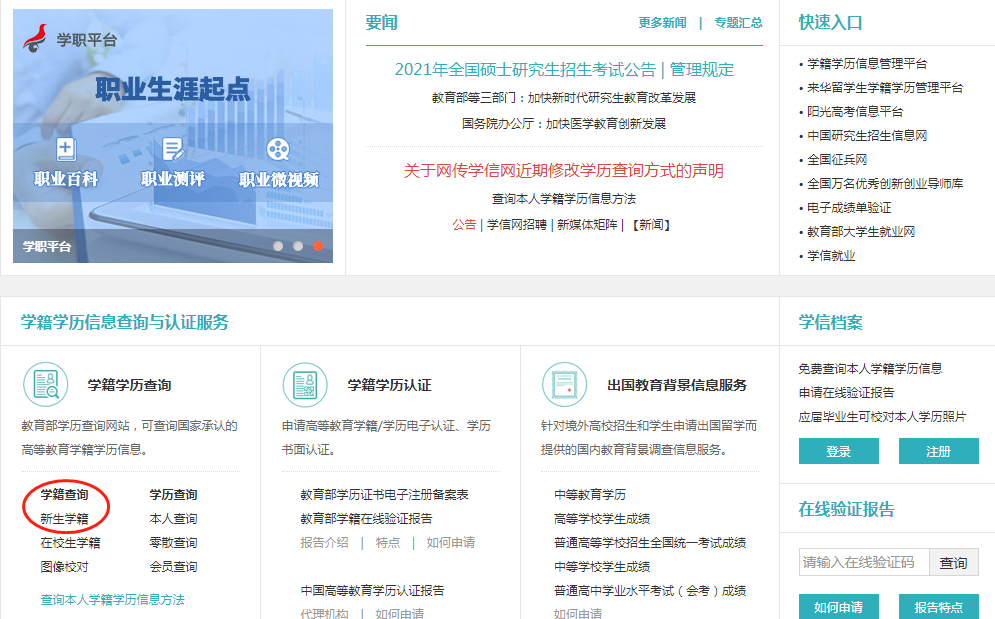995x619 pixels.
Task: Click the 如何申请 teal button
Action: (838, 607)
